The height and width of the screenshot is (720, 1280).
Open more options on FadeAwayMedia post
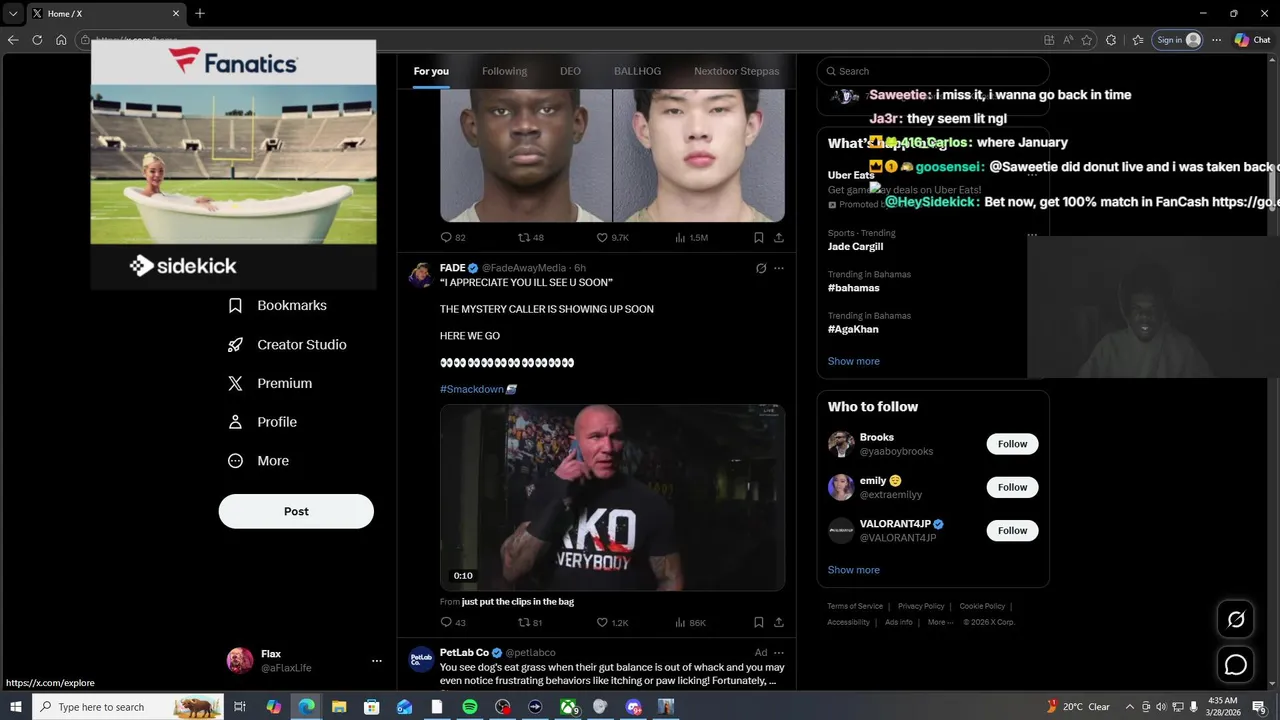(x=779, y=268)
